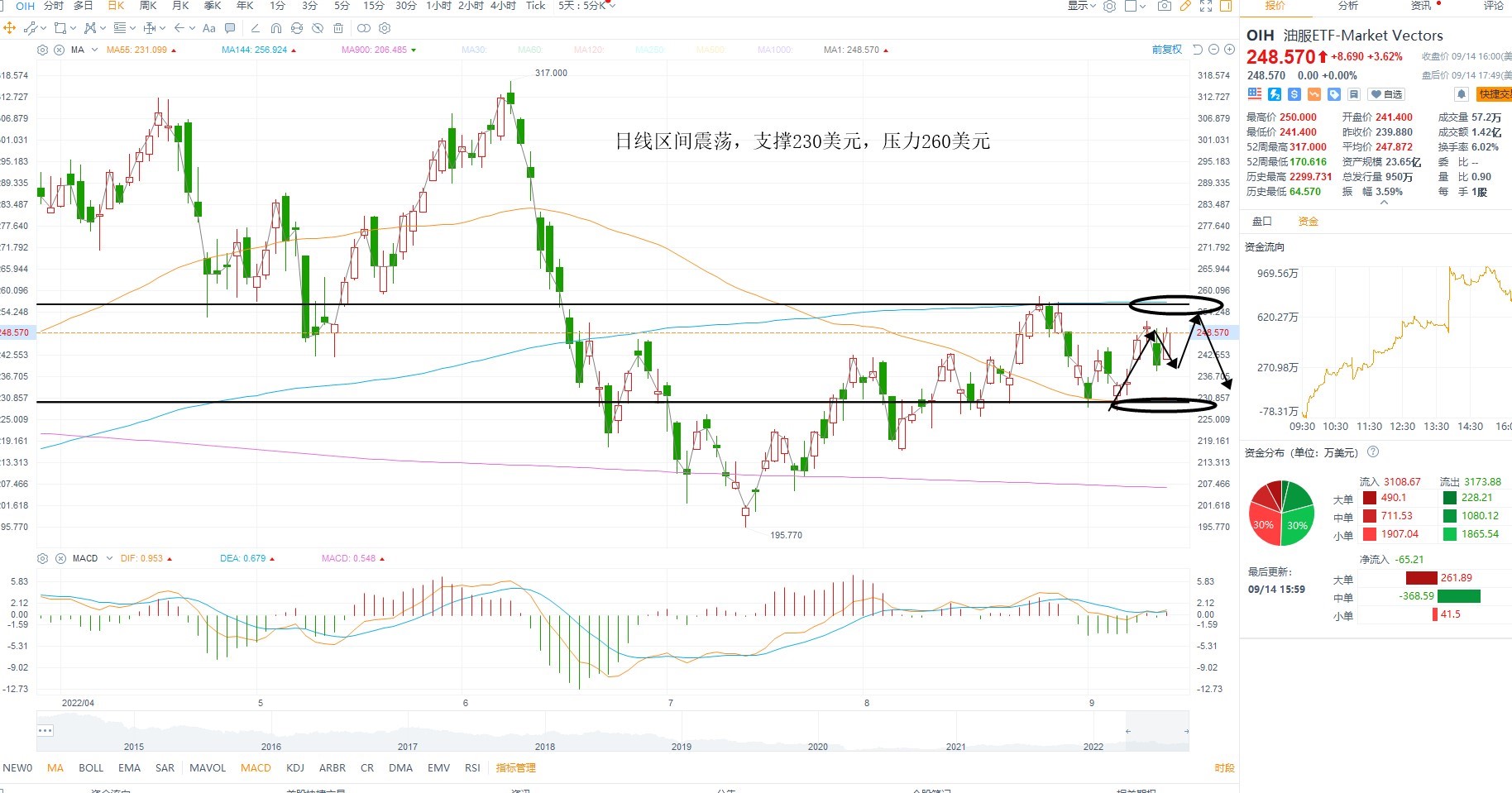Open 指标管理 indicator management
Screen dimensions: 1512x793
click(516, 768)
